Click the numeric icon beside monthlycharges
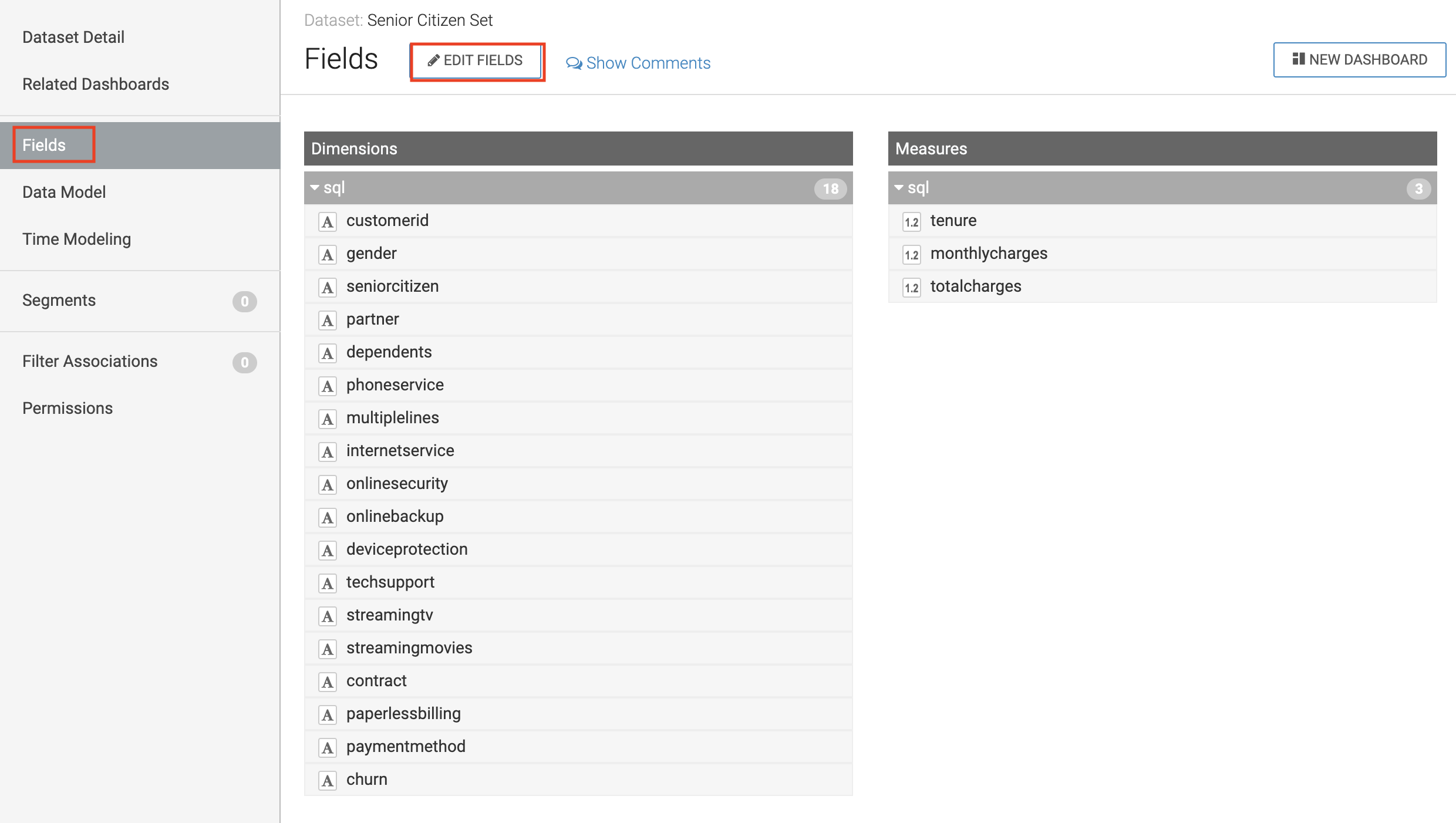The width and height of the screenshot is (1456, 823). click(911, 254)
